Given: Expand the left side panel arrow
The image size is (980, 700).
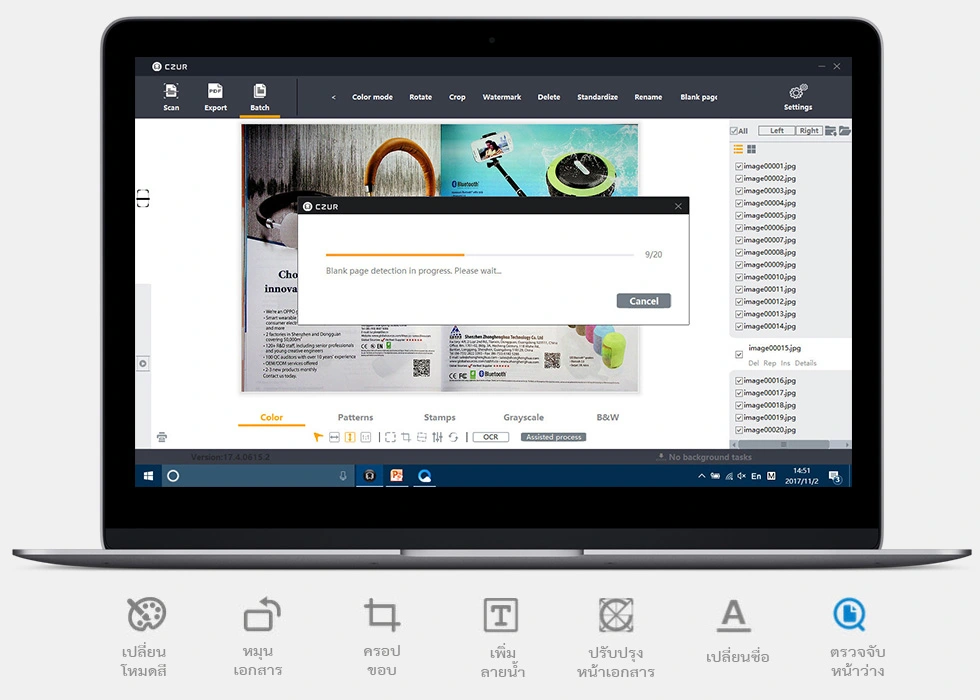Looking at the screenshot, I should 143,363.
